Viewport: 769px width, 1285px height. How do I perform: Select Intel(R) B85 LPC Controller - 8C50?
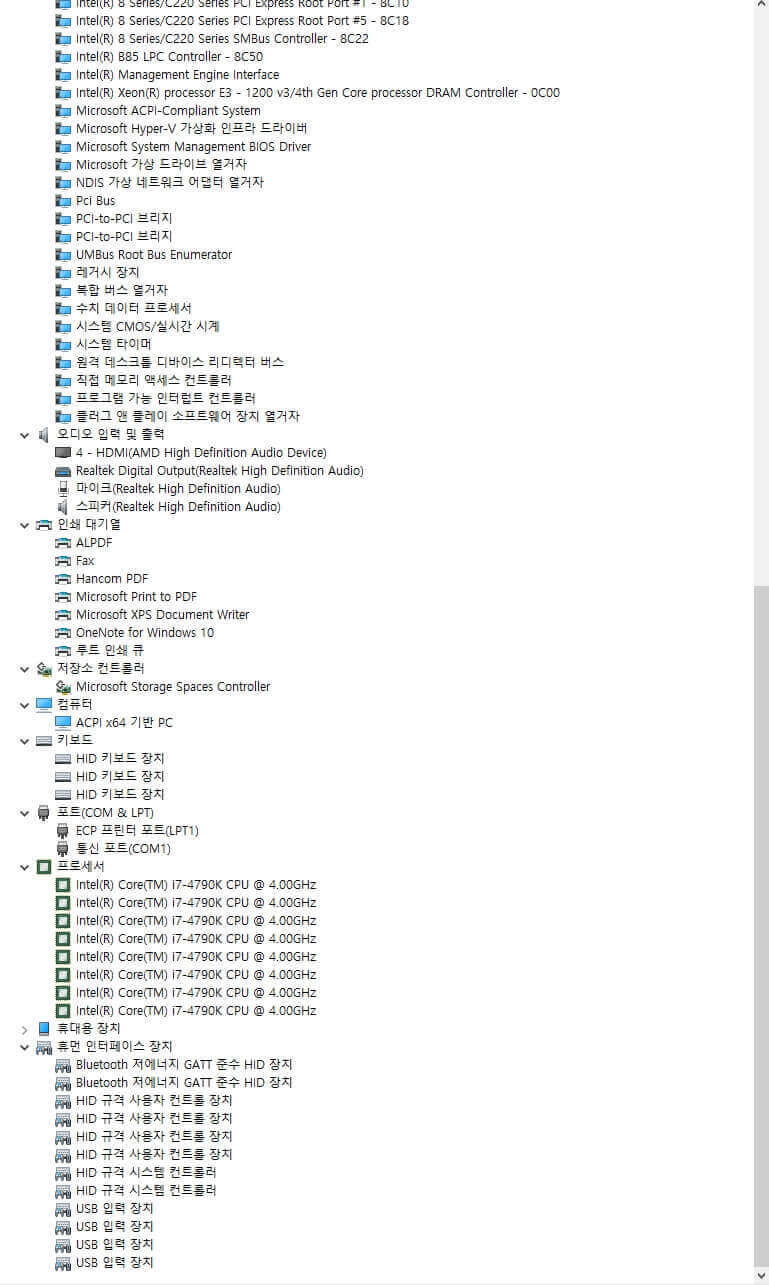(x=169, y=56)
